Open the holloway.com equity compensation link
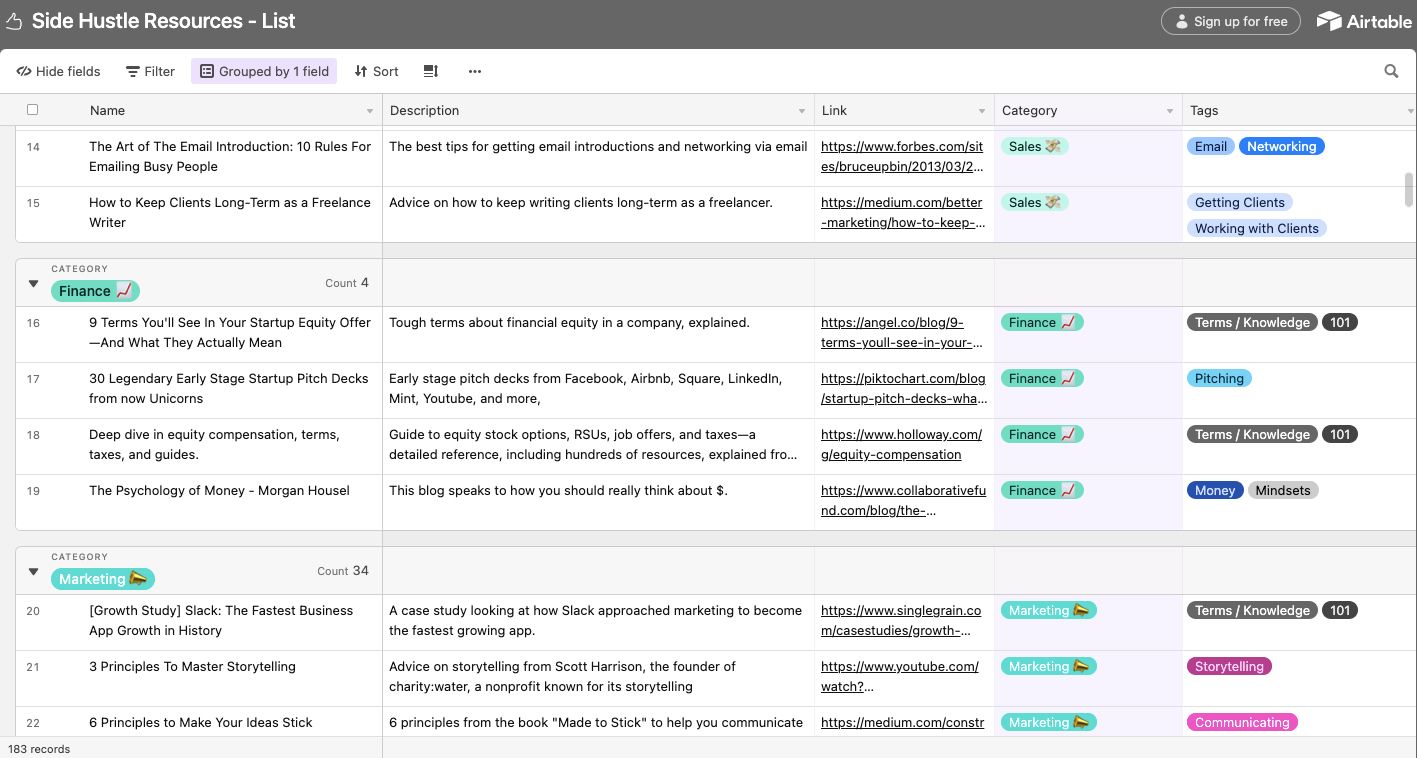The image size is (1417, 758). 901,444
